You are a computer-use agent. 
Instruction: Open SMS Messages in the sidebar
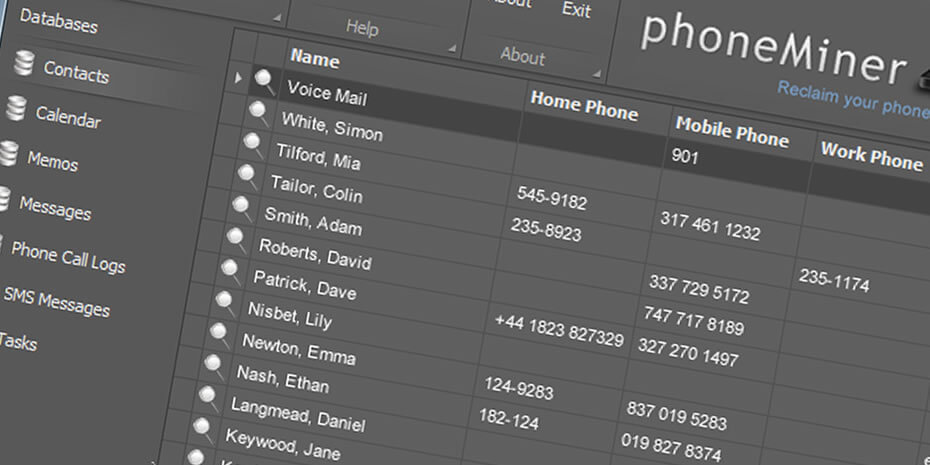tap(56, 301)
